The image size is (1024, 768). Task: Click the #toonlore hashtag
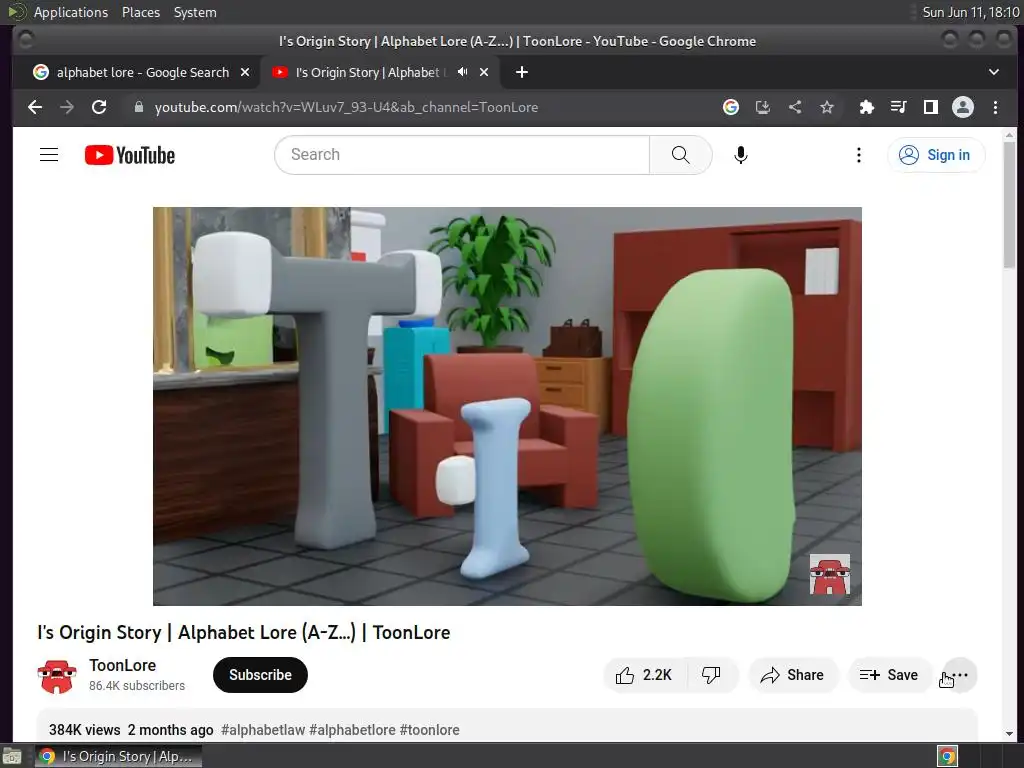pyautogui.click(x=429, y=729)
